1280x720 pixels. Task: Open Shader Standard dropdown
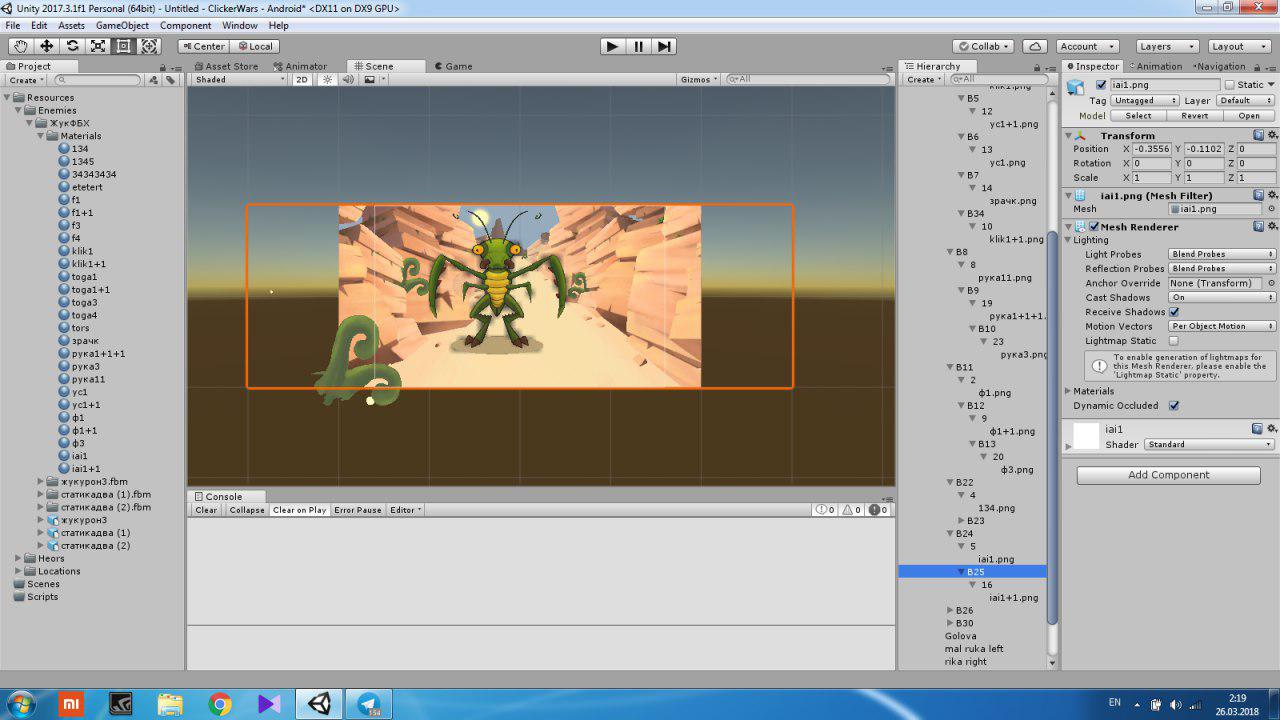pos(1210,444)
